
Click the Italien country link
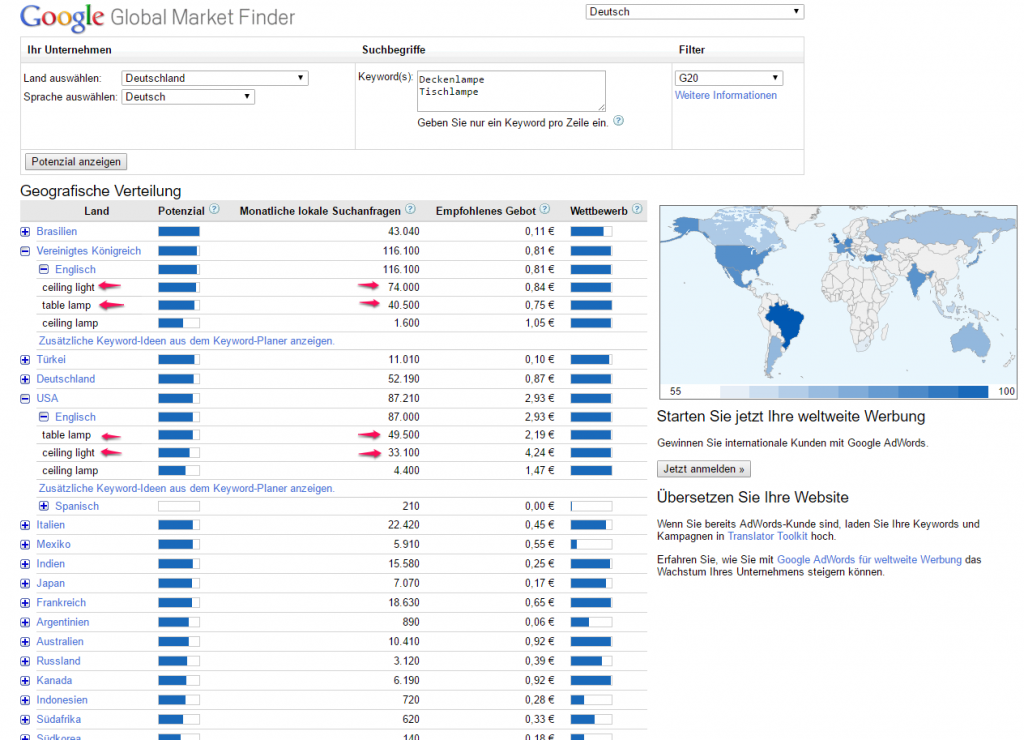pos(50,525)
